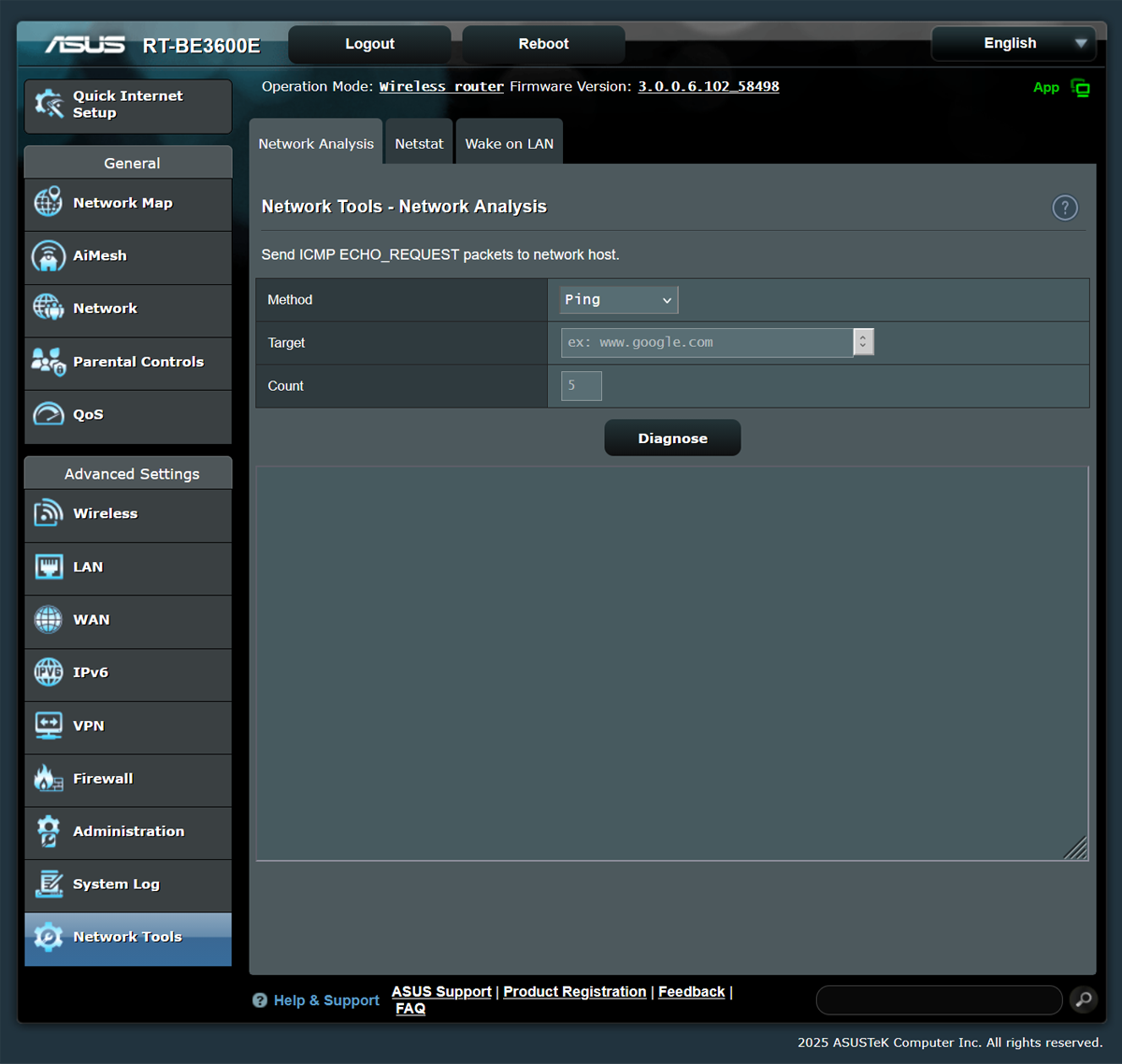Open the Wireless settings menu item
This screenshot has height=1064, width=1122.
point(128,514)
